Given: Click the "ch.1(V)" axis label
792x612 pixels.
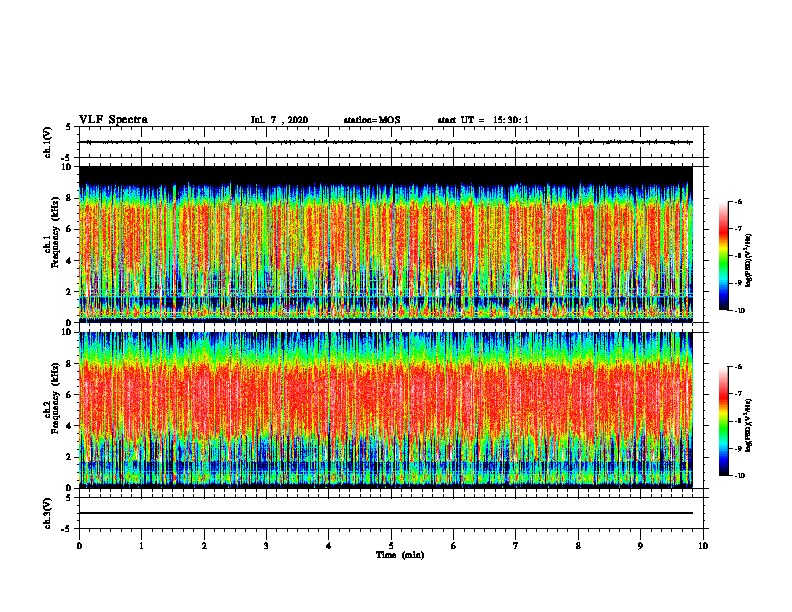Looking at the screenshot, I should tap(48, 142).
